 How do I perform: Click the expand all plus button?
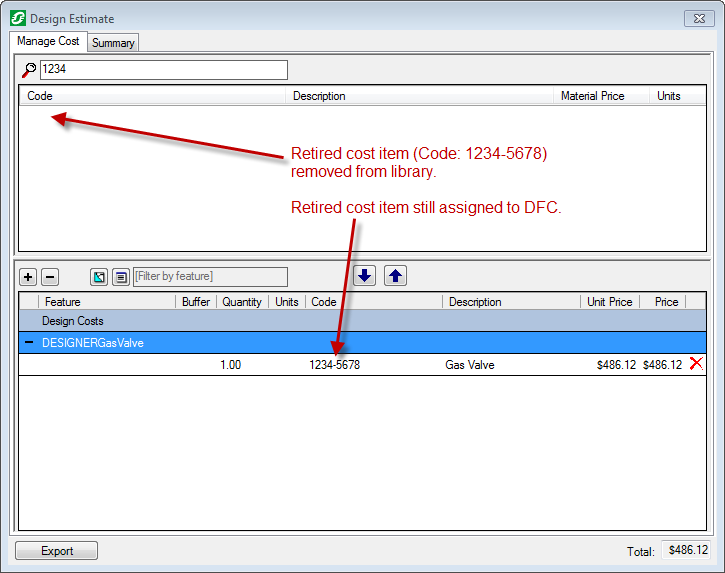(x=28, y=277)
